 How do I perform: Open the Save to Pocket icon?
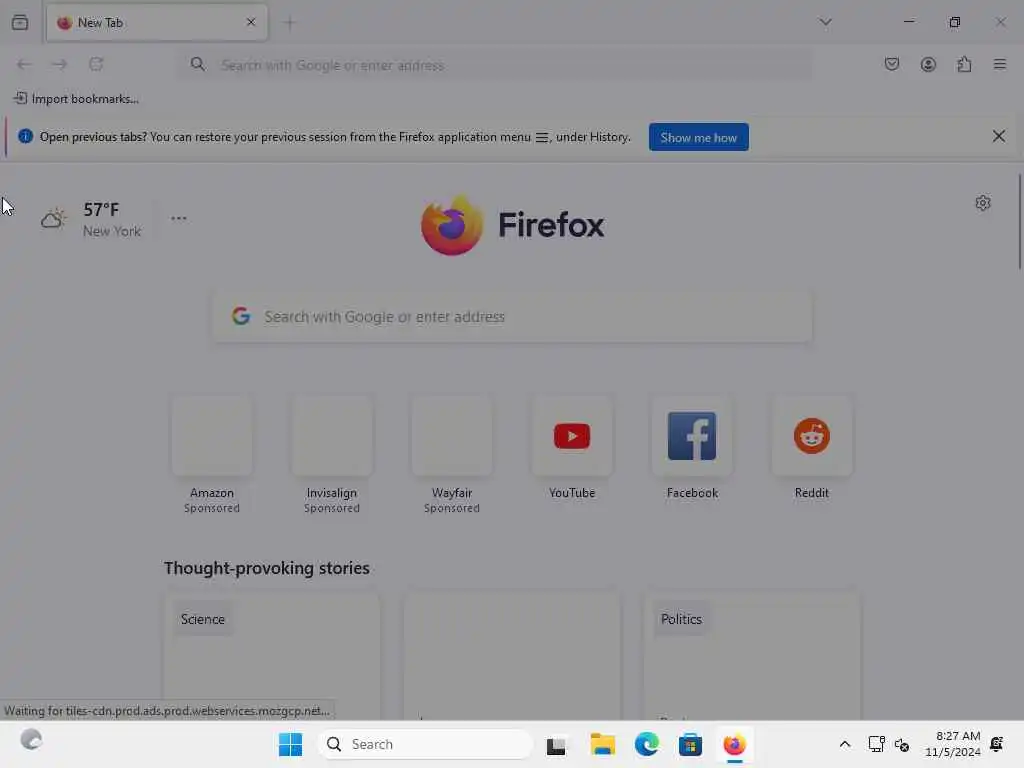pyautogui.click(x=891, y=64)
